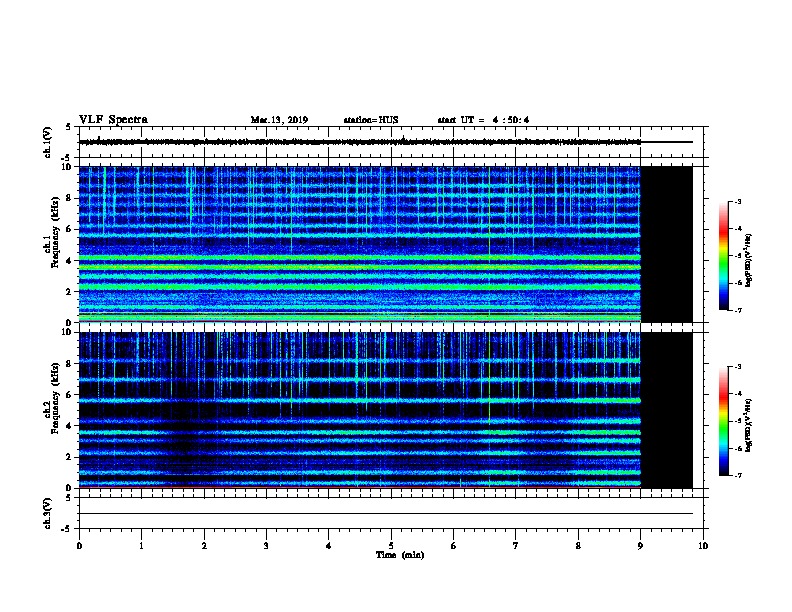
Task: Click the ch.2 spectrogram "4" kHz tick label
Action: coord(70,426)
